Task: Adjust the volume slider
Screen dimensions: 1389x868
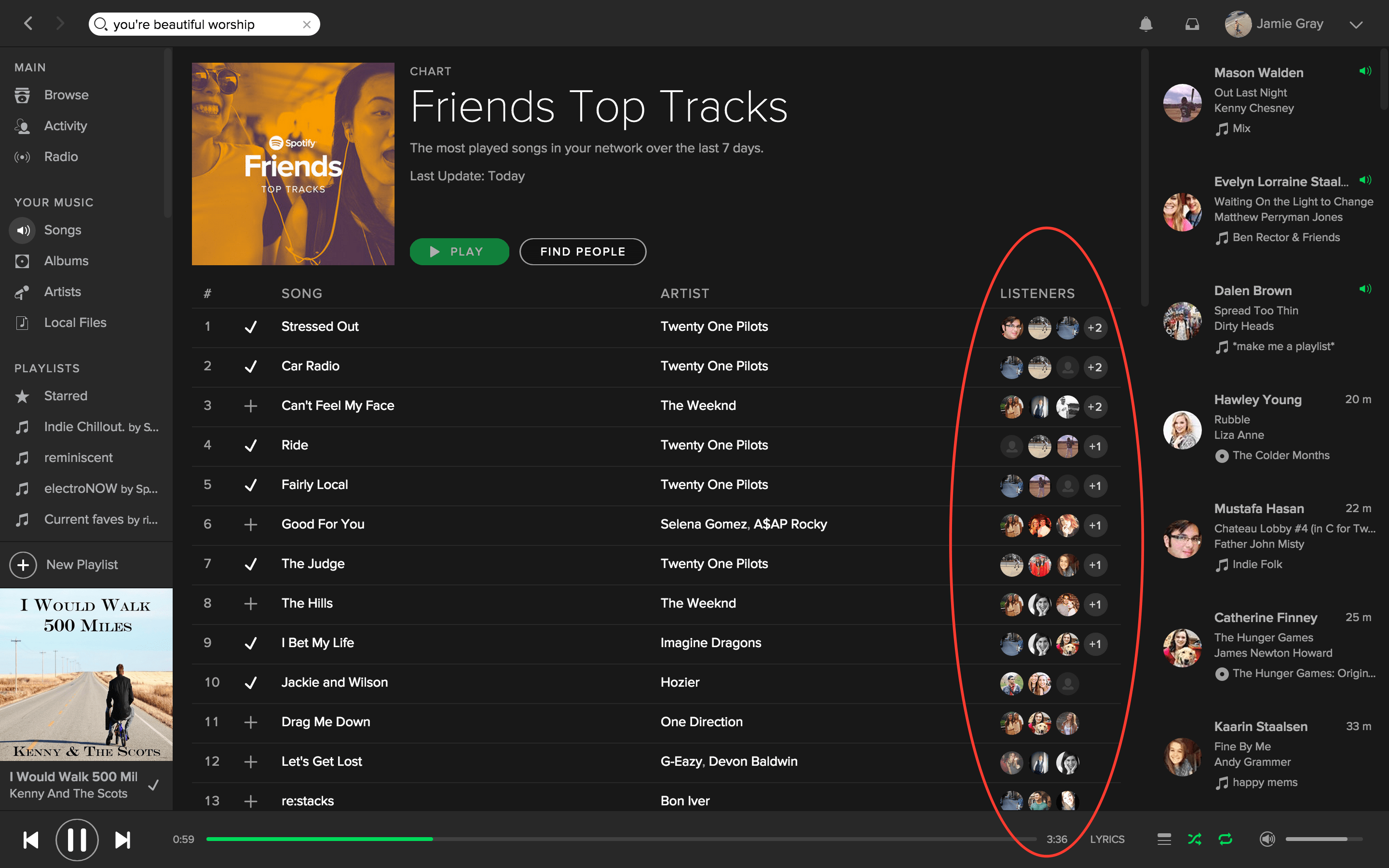Action: point(1323,839)
